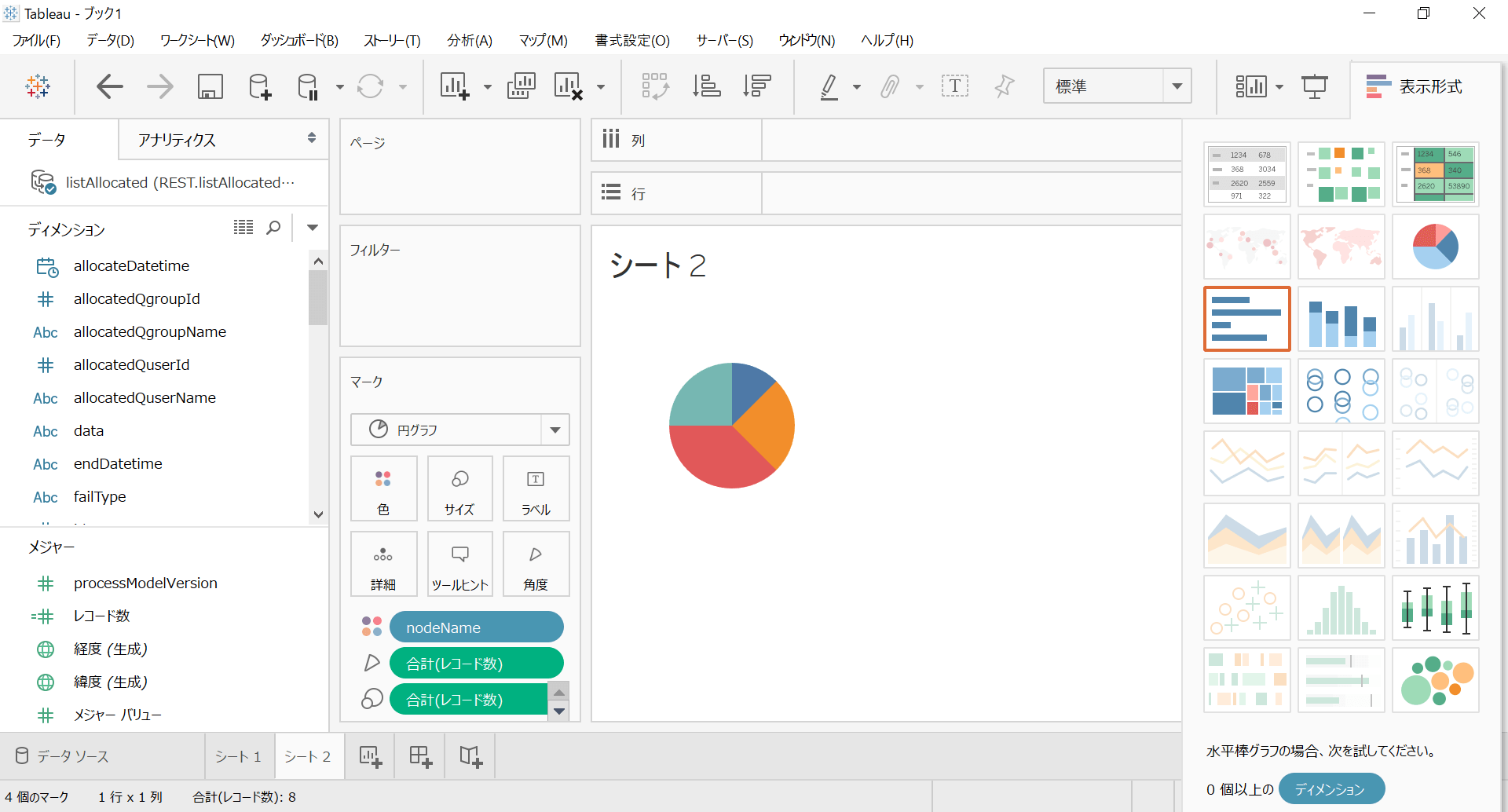This screenshot has height=812, width=1508.
Task: Pause auto updates via the cylinder icon
Action: (x=308, y=86)
